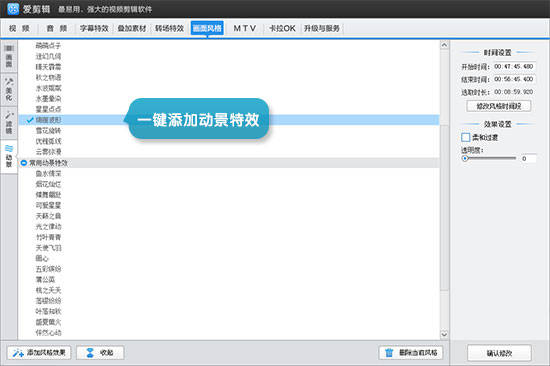Image resolution: width=550 pixels, height=366 pixels.
Task: Select the 迷幻几何 effect
Action: (x=48, y=56)
